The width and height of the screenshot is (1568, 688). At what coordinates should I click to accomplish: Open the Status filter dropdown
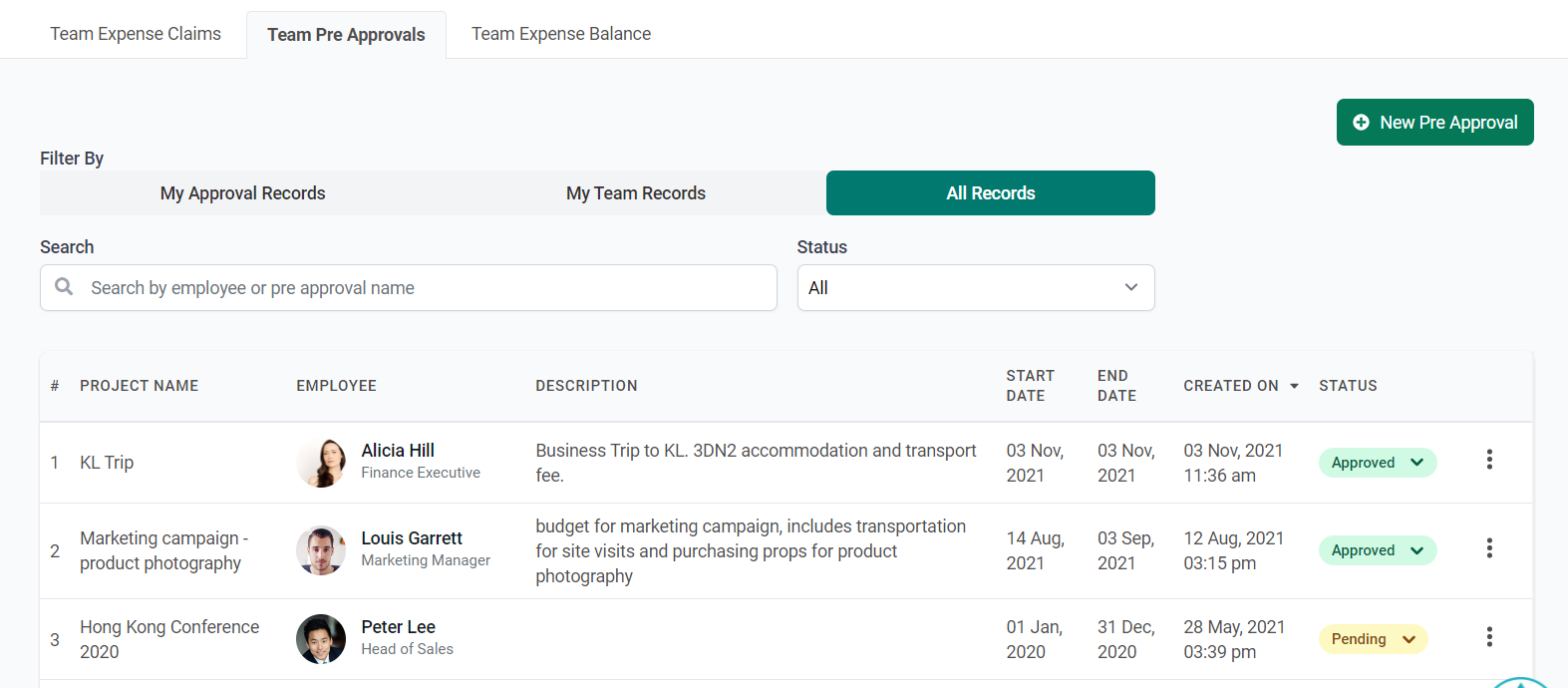(x=975, y=288)
